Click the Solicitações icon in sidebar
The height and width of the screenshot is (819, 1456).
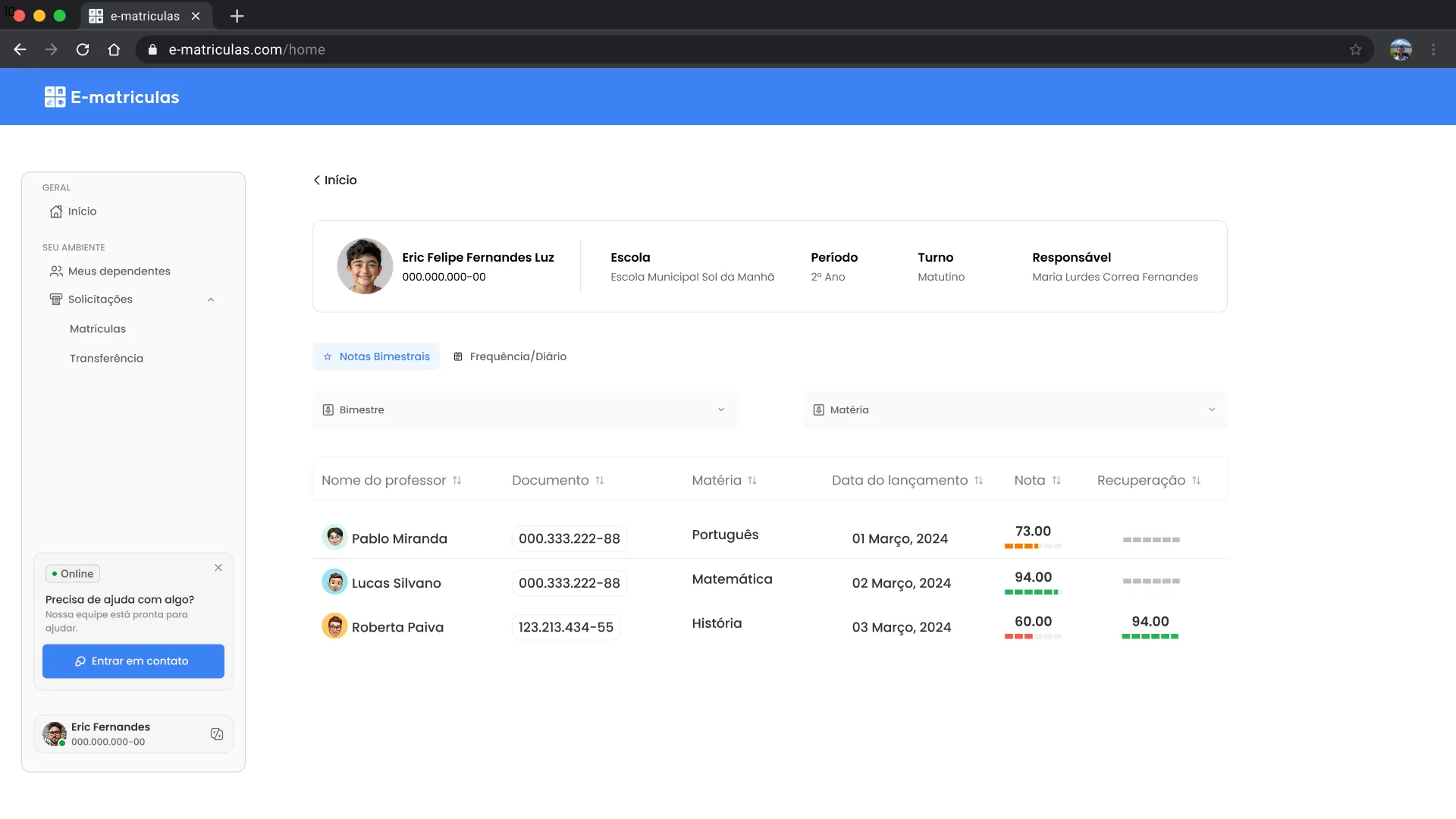coord(56,300)
